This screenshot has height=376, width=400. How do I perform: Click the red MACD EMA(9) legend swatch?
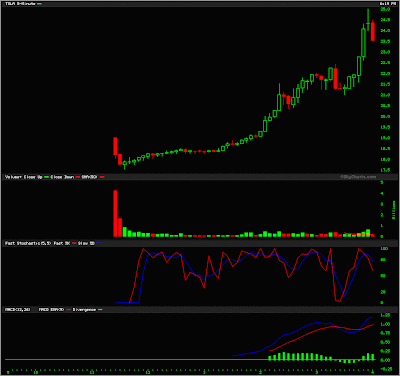click(69, 310)
